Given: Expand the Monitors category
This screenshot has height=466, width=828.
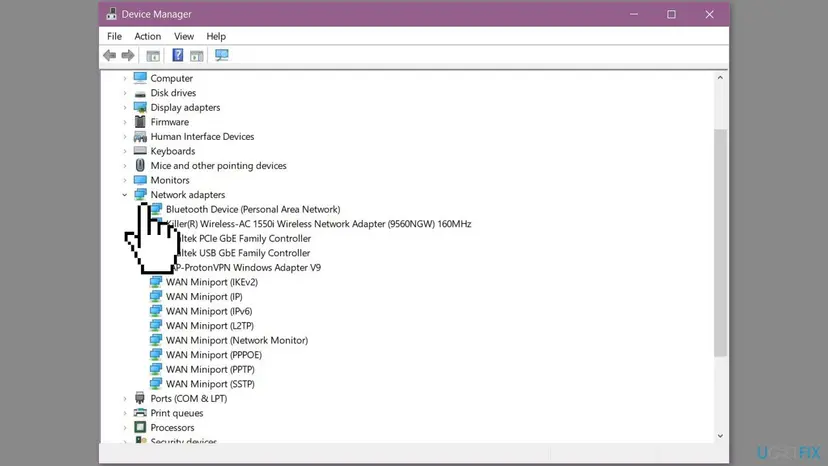Looking at the screenshot, I should pos(125,180).
